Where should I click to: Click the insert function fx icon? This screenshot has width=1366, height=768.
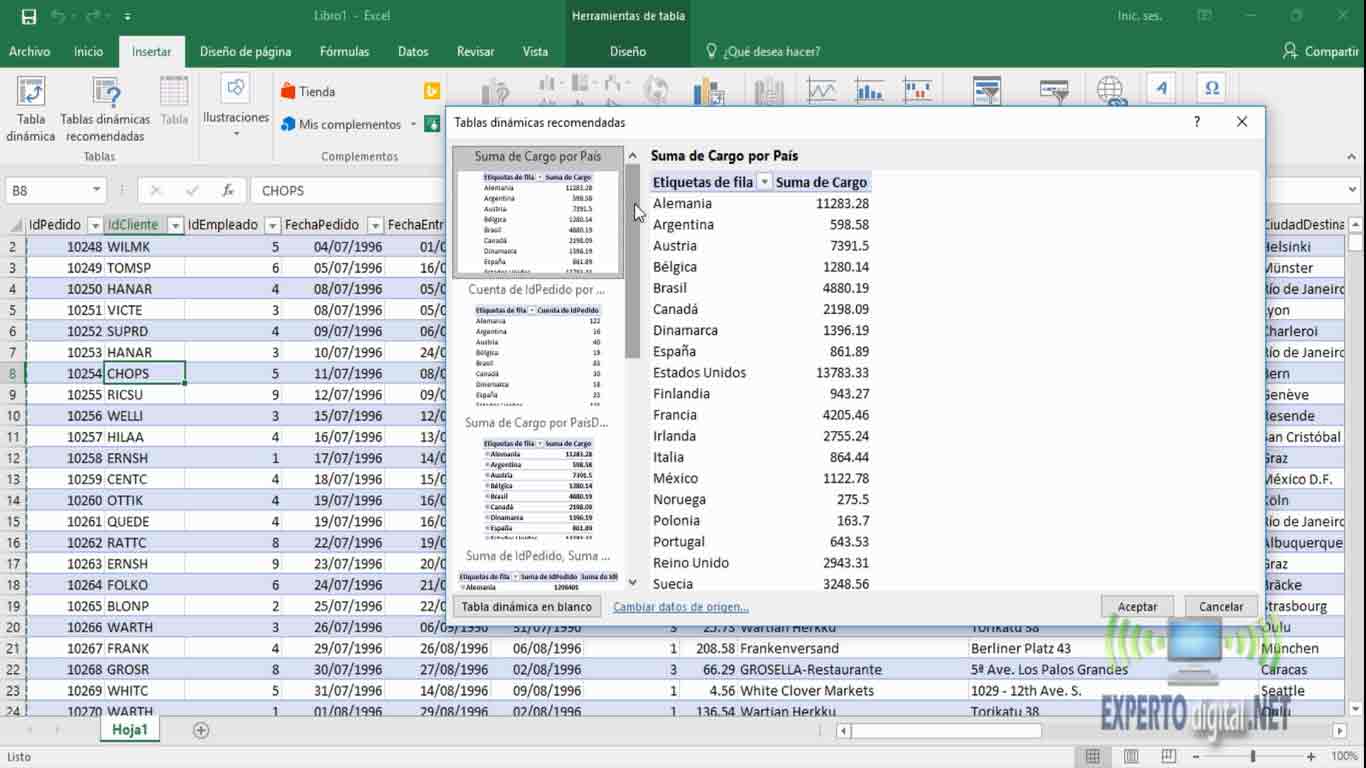pos(228,190)
